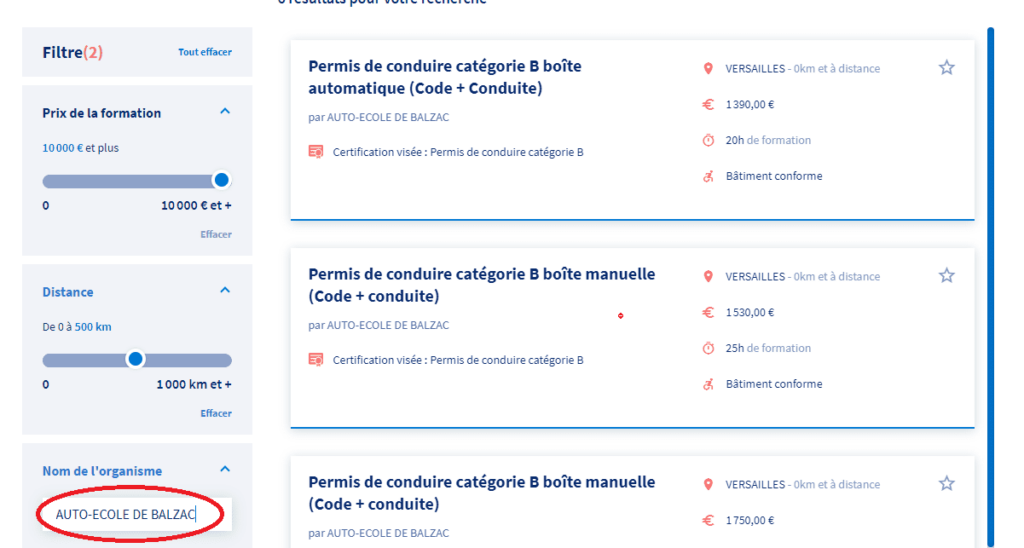Click Certification visée text on the automatic gearbox card
Image resolution: width=1024 pixels, height=548 pixels.
[458, 152]
